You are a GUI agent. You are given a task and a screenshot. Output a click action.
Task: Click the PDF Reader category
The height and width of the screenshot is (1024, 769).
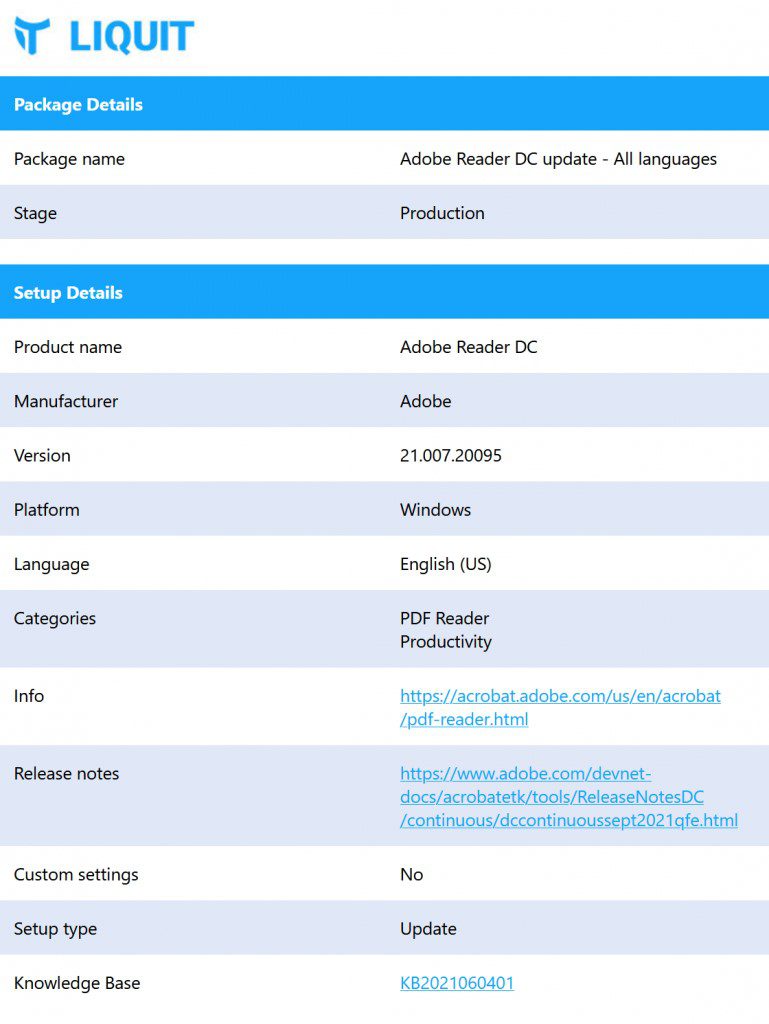(x=444, y=618)
